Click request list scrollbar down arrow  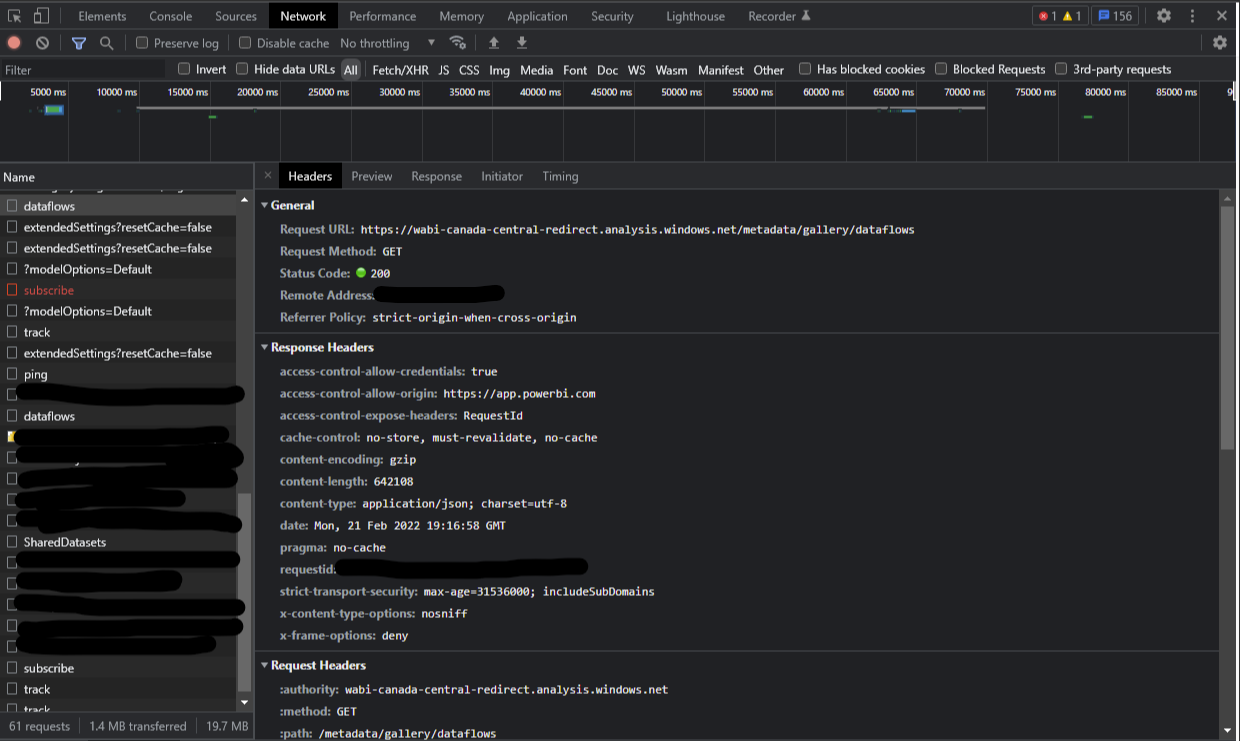point(245,703)
